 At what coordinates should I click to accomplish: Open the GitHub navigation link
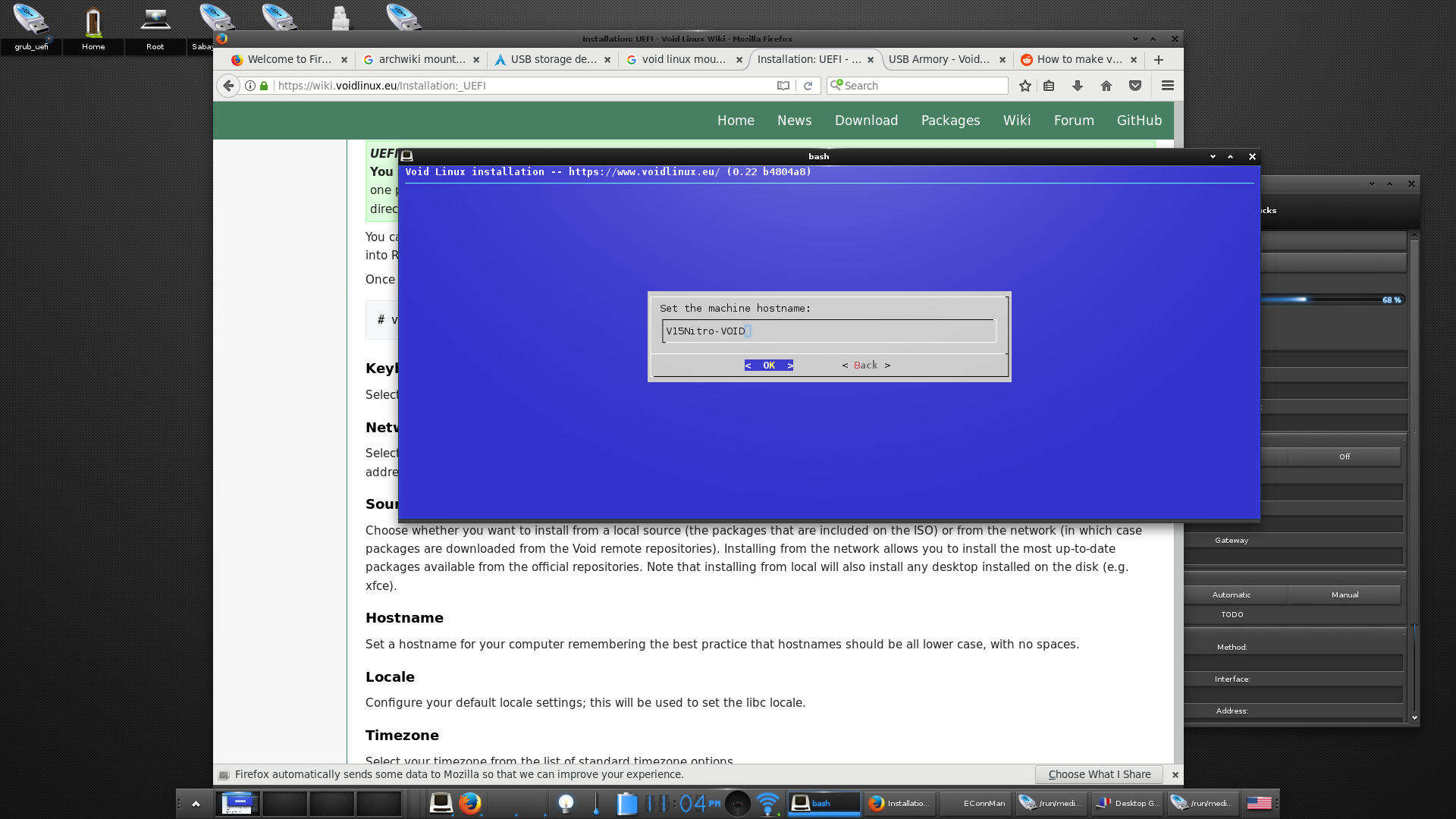click(1139, 121)
